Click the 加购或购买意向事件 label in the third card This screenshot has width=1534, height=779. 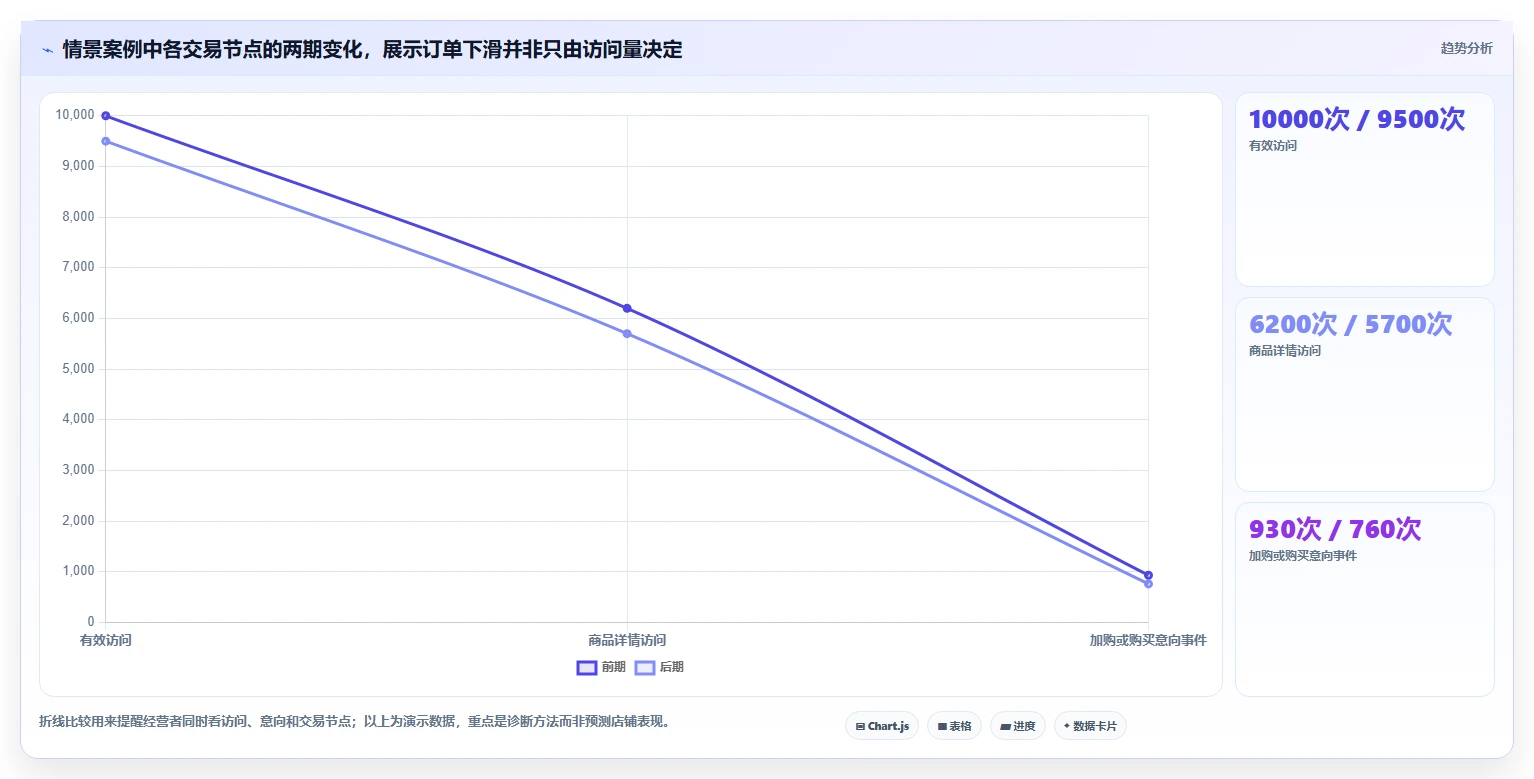tap(1303, 556)
